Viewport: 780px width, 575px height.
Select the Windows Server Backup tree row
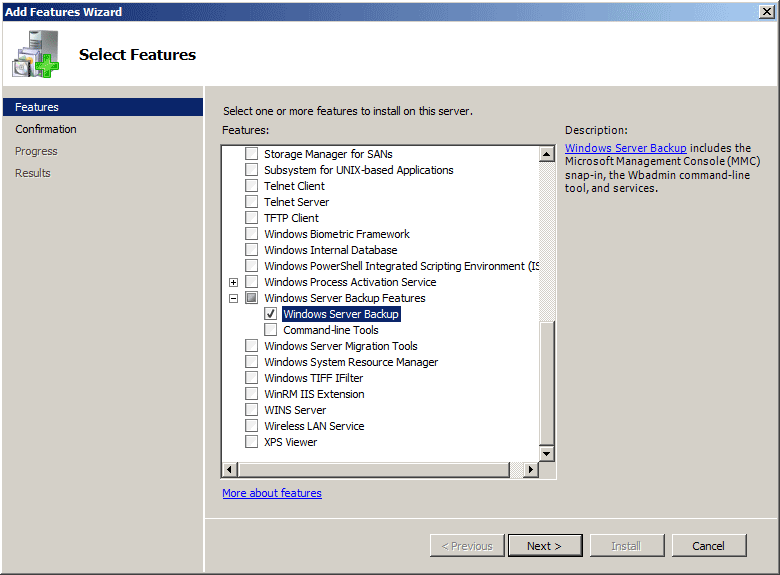(341, 314)
